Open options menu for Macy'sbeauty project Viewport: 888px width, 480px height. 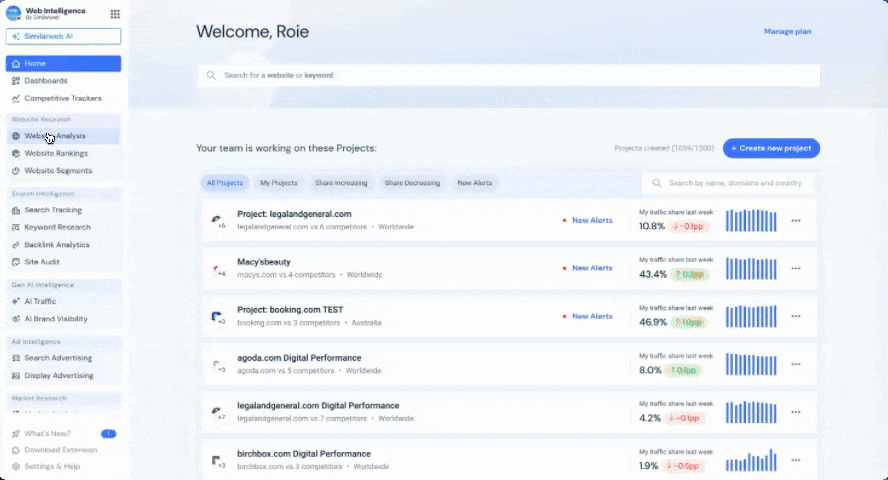point(796,268)
